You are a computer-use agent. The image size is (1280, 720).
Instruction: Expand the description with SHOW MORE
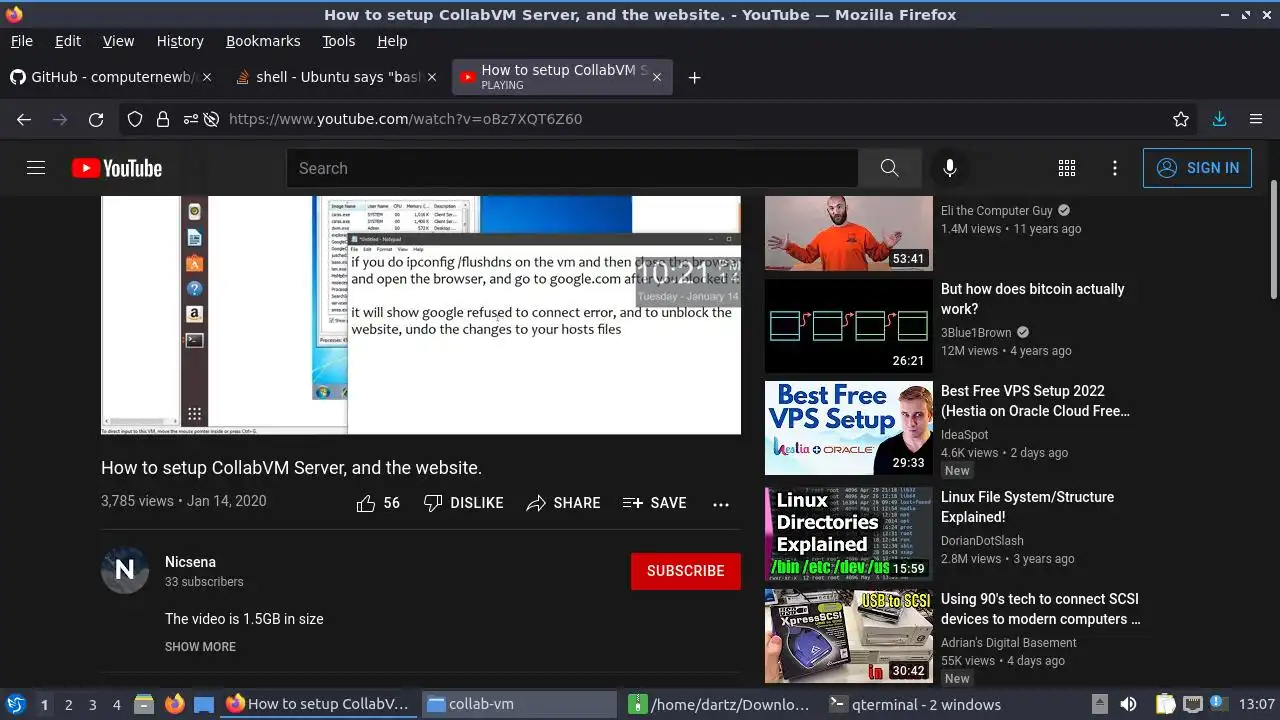point(200,647)
